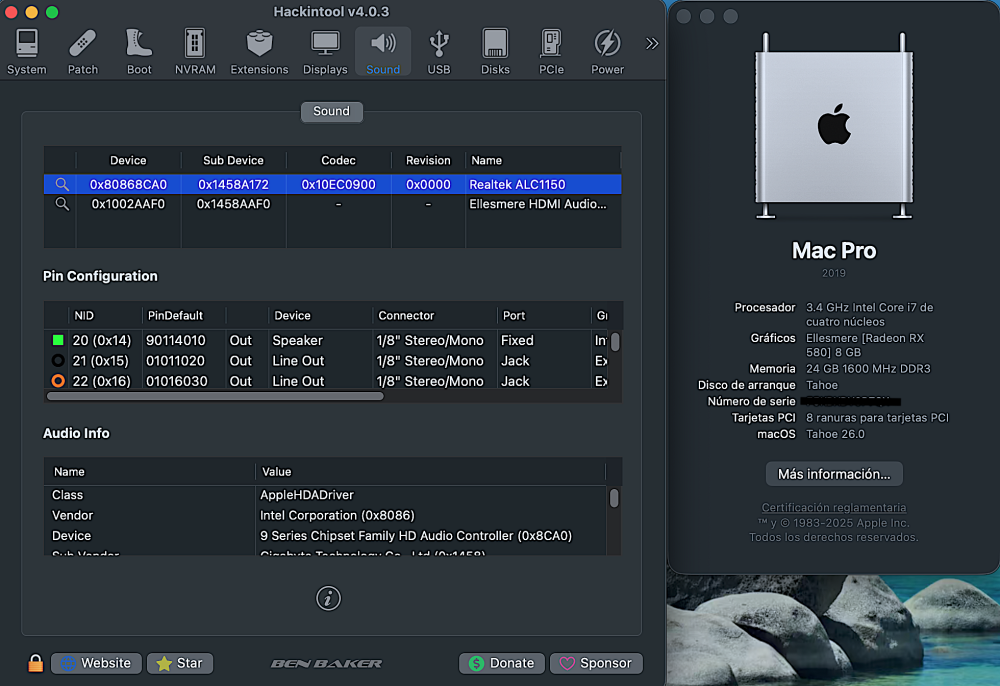Click the Audio Info vertical scrollbar

(x=614, y=497)
